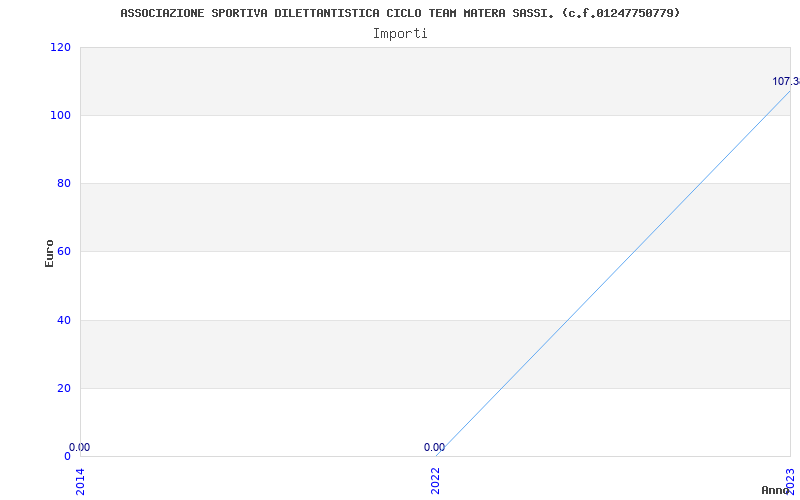Select the 2022 x-axis year label
The image size is (800, 500).
point(436,480)
